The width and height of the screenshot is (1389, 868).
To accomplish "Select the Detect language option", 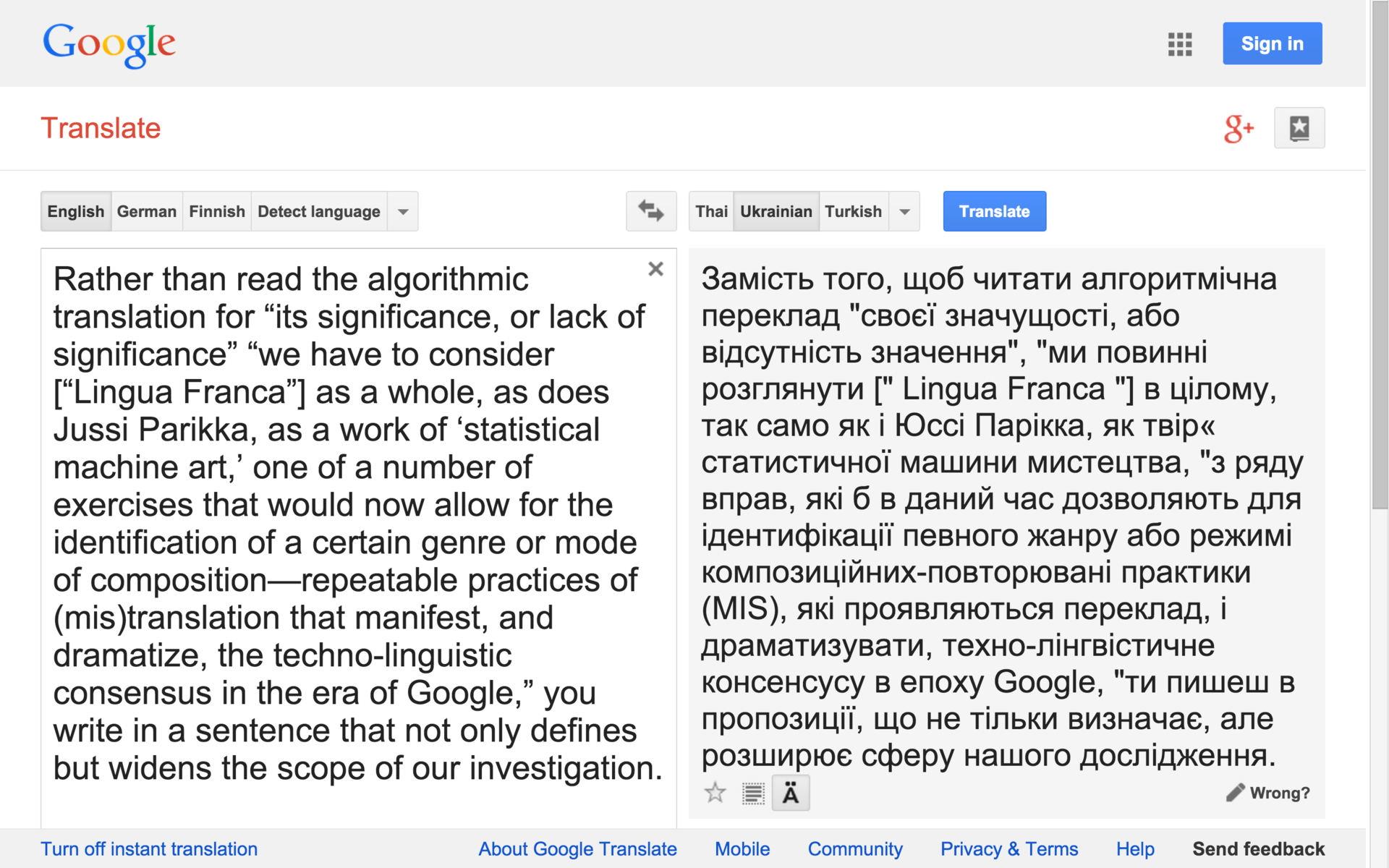I will click(318, 211).
